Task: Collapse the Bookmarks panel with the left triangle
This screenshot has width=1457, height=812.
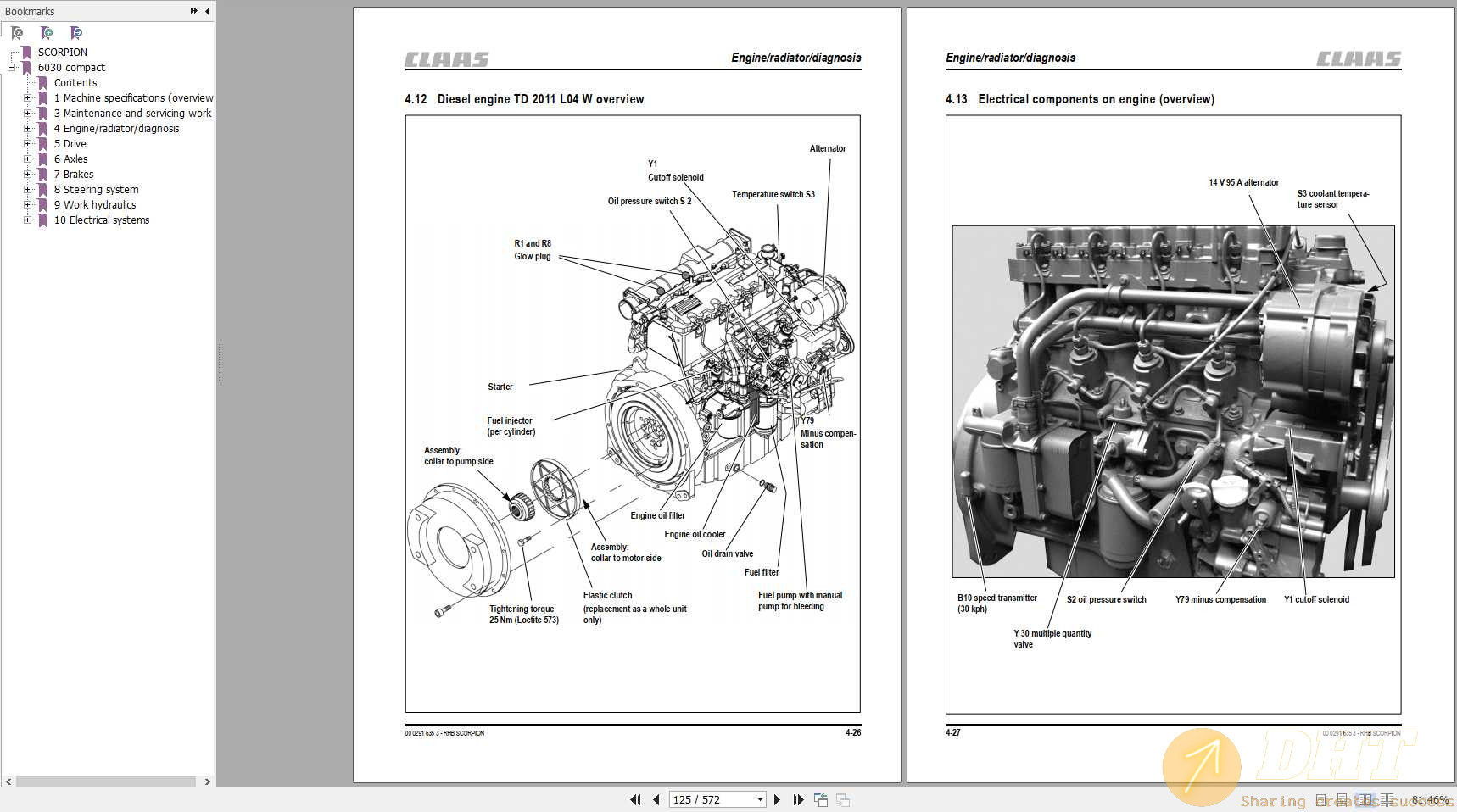Action: pyautogui.click(x=208, y=11)
